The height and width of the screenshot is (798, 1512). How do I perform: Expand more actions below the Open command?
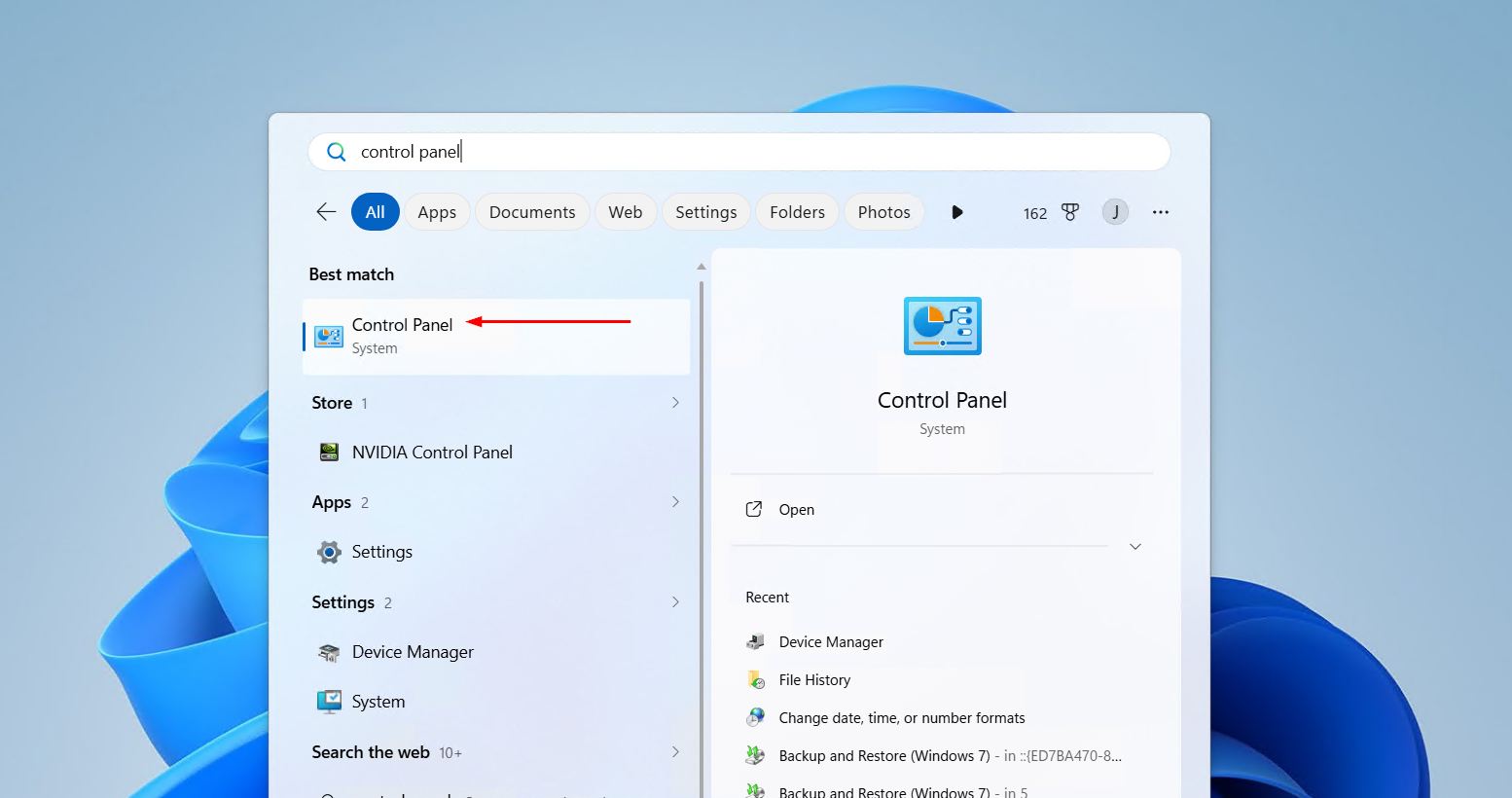(1134, 547)
